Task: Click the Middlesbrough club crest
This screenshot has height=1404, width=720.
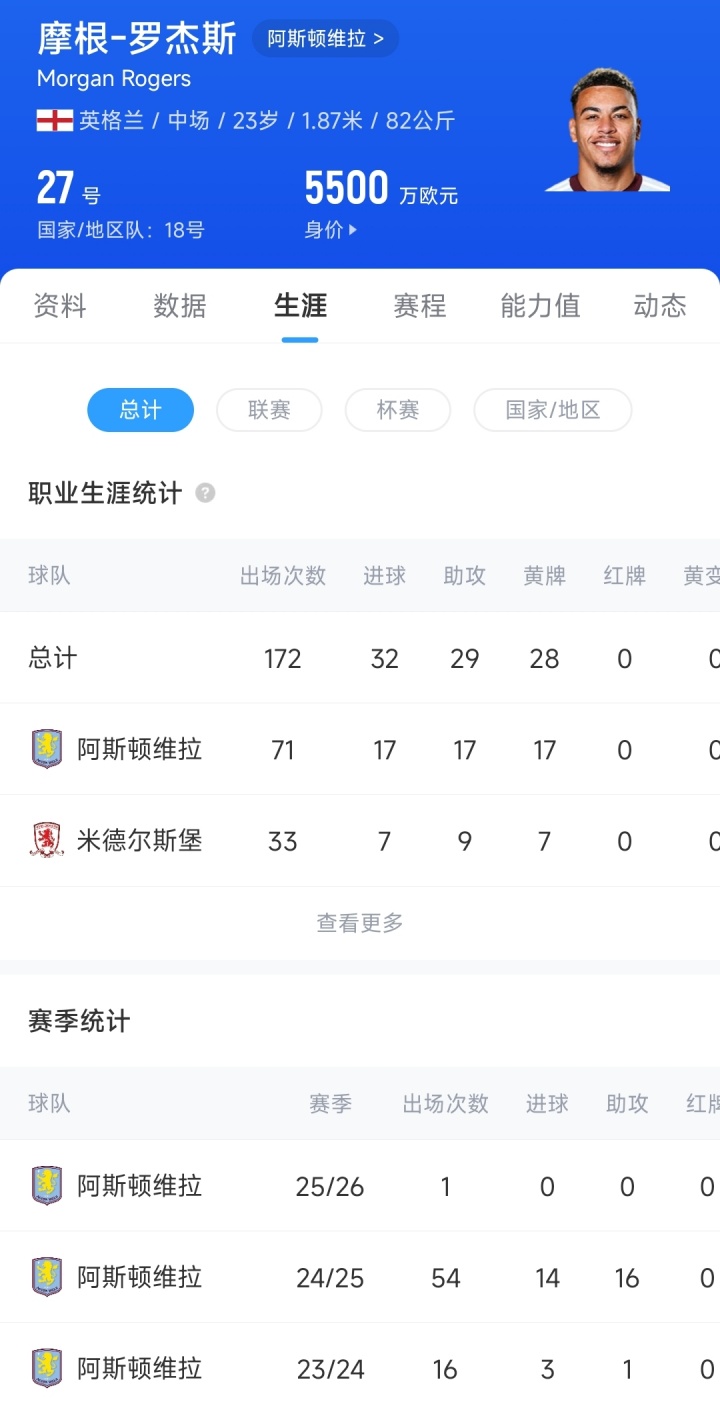Action: pyautogui.click(x=47, y=841)
